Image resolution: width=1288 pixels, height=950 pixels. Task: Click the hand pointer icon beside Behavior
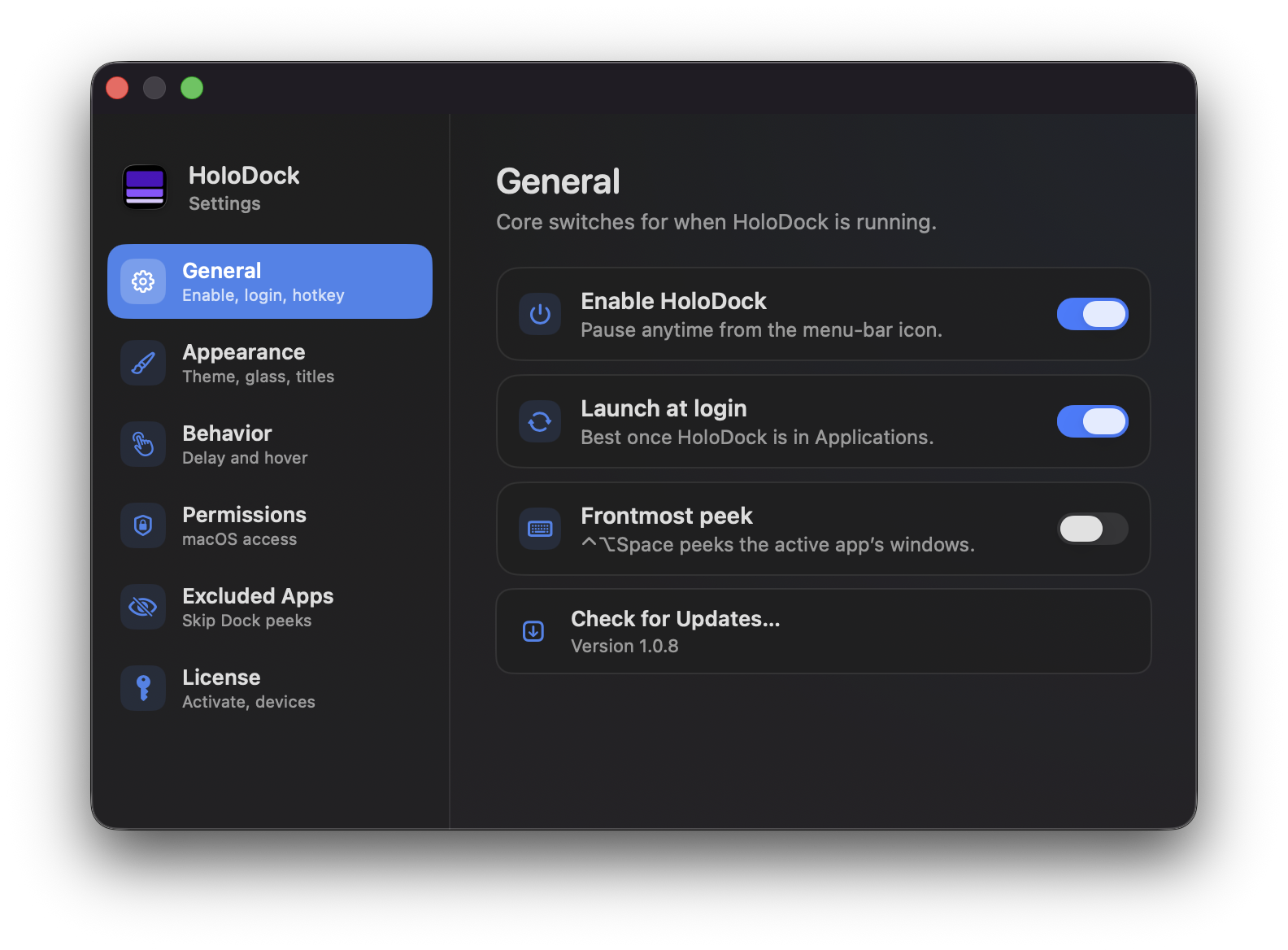point(143,444)
